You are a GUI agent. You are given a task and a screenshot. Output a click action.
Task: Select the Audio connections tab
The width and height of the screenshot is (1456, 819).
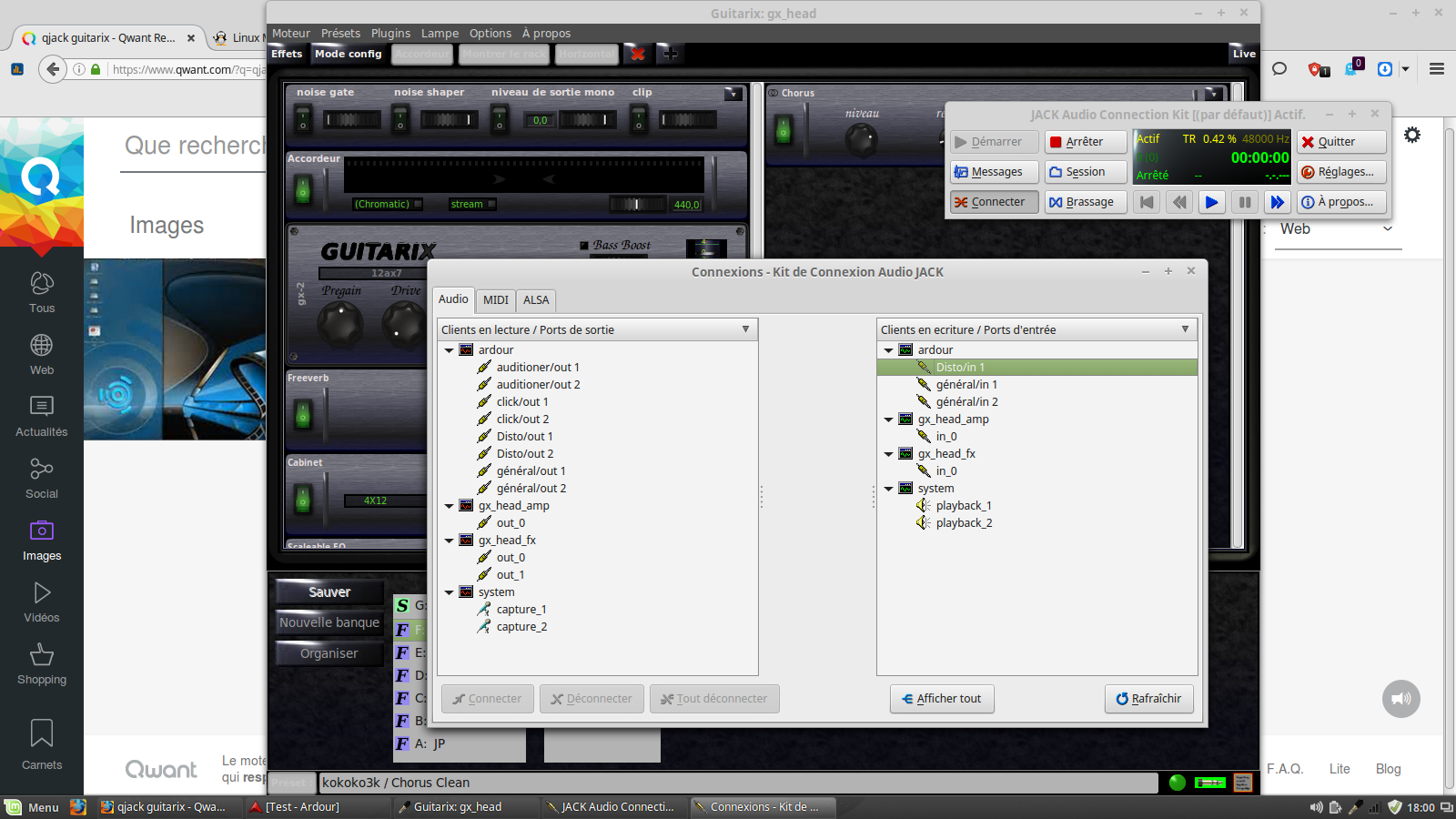click(453, 299)
